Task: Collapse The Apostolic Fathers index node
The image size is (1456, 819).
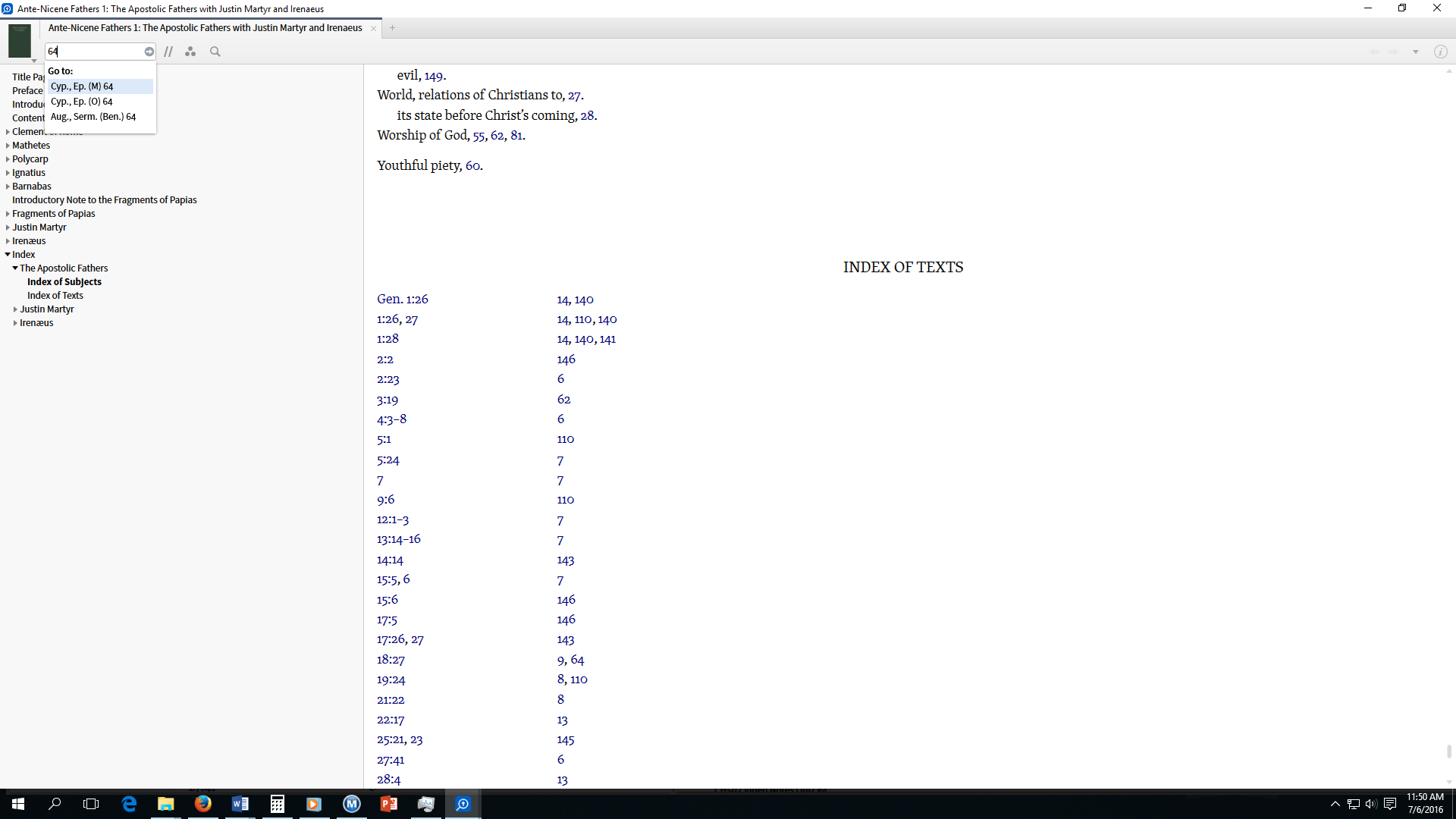Action: tap(15, 268)
